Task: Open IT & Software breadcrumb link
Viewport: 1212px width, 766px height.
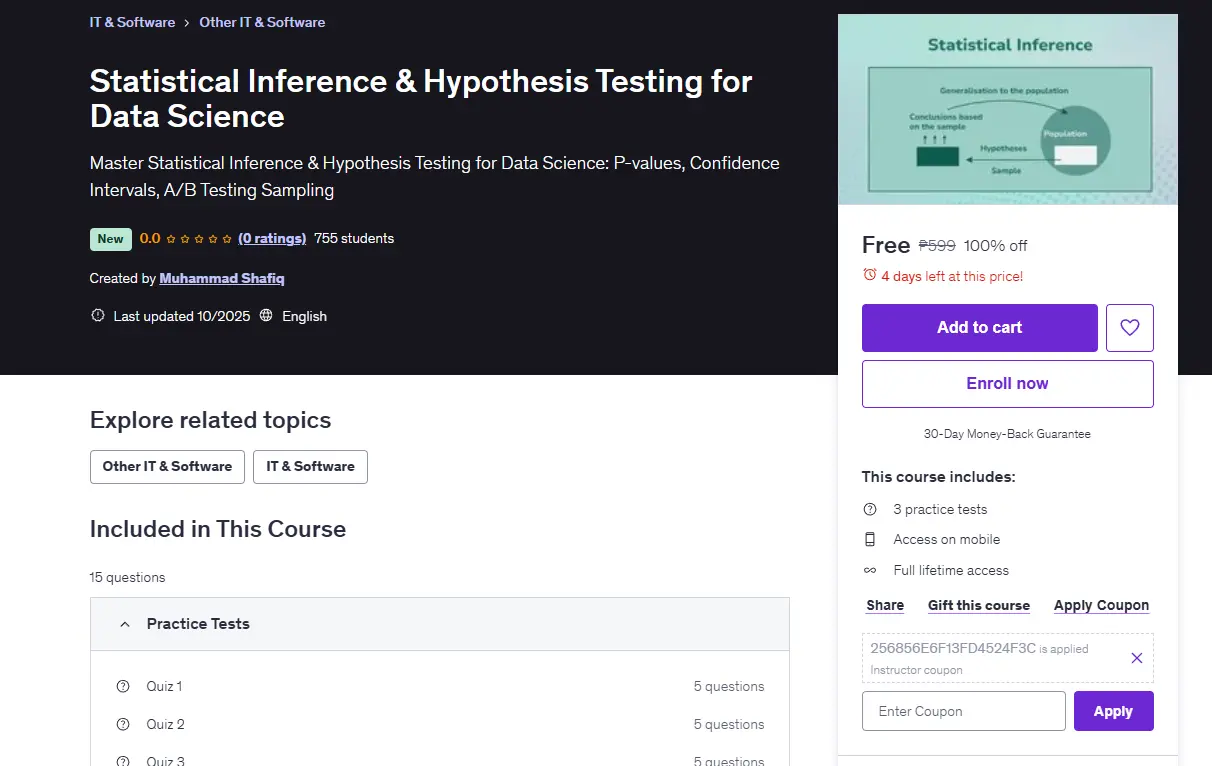Action: click(132, 22)
